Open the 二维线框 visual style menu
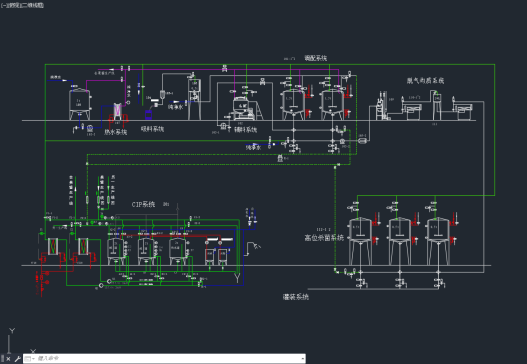 [x=32, y=5]
